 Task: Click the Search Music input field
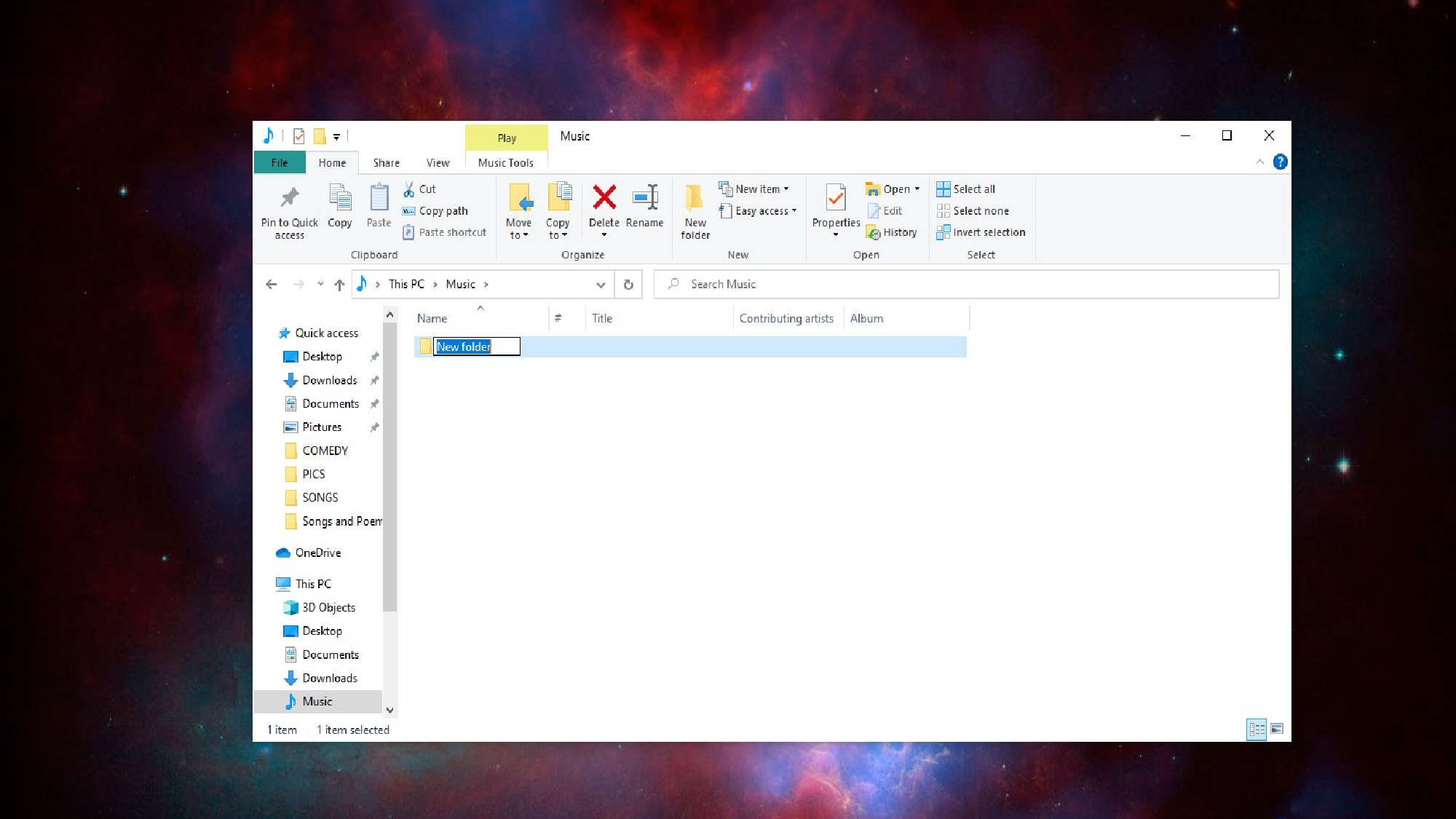966,284
